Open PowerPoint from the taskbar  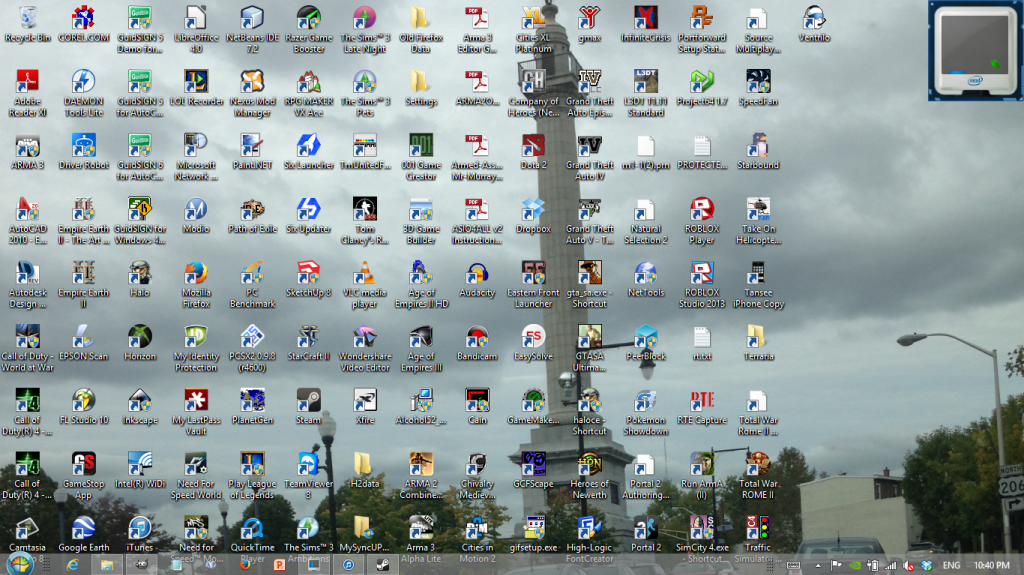(279, 565)
